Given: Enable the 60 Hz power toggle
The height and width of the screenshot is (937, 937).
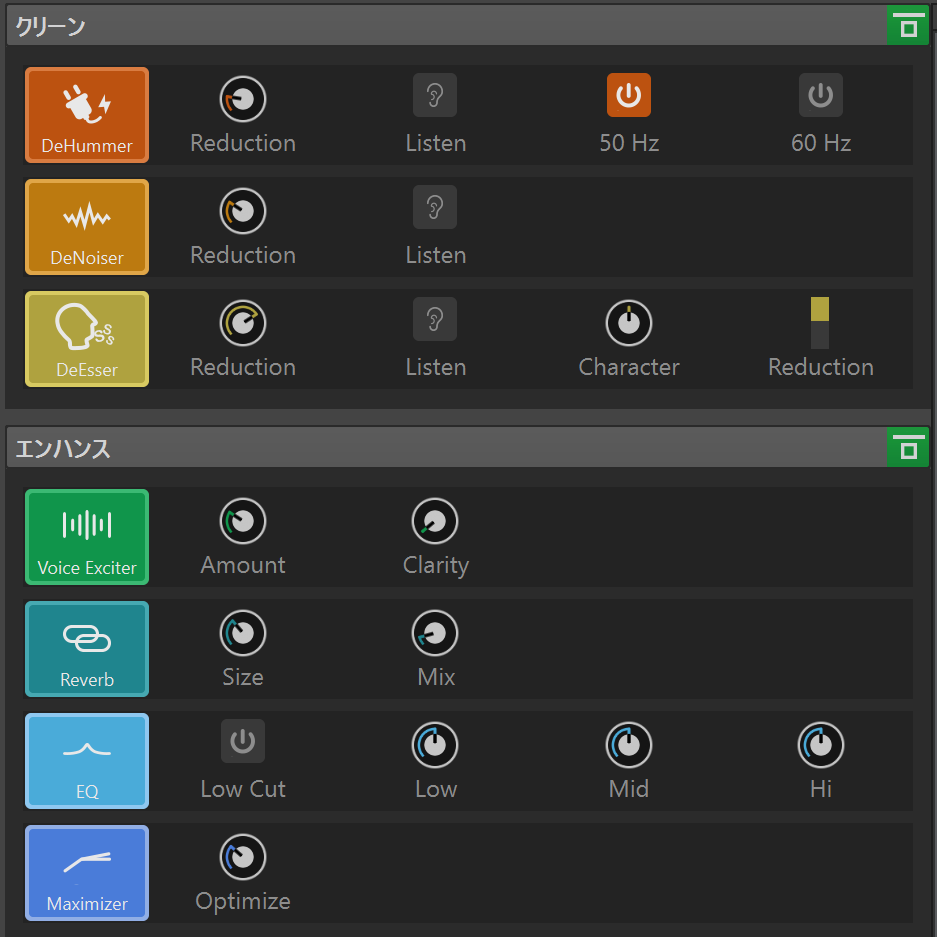Looking at the screenshot, I should pyautogui.click(x=821, y=95).
